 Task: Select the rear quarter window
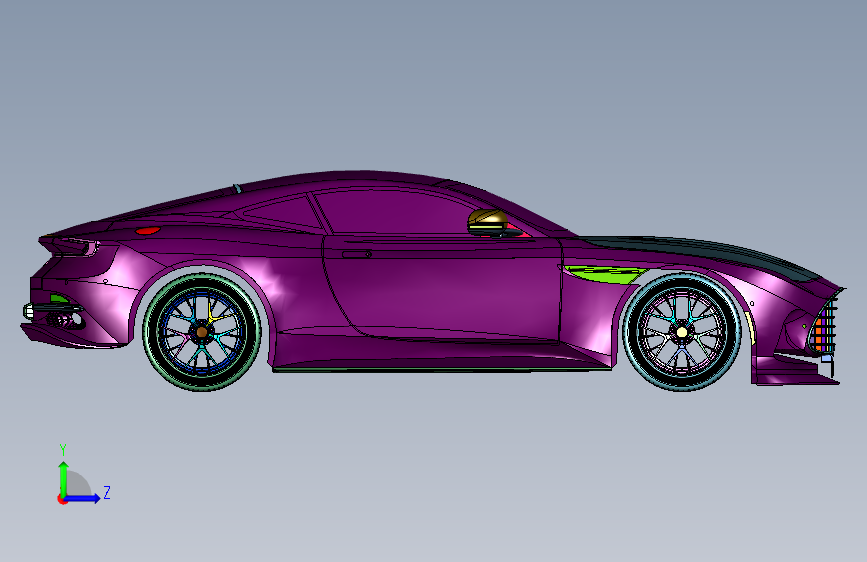[x=284, y=213]
